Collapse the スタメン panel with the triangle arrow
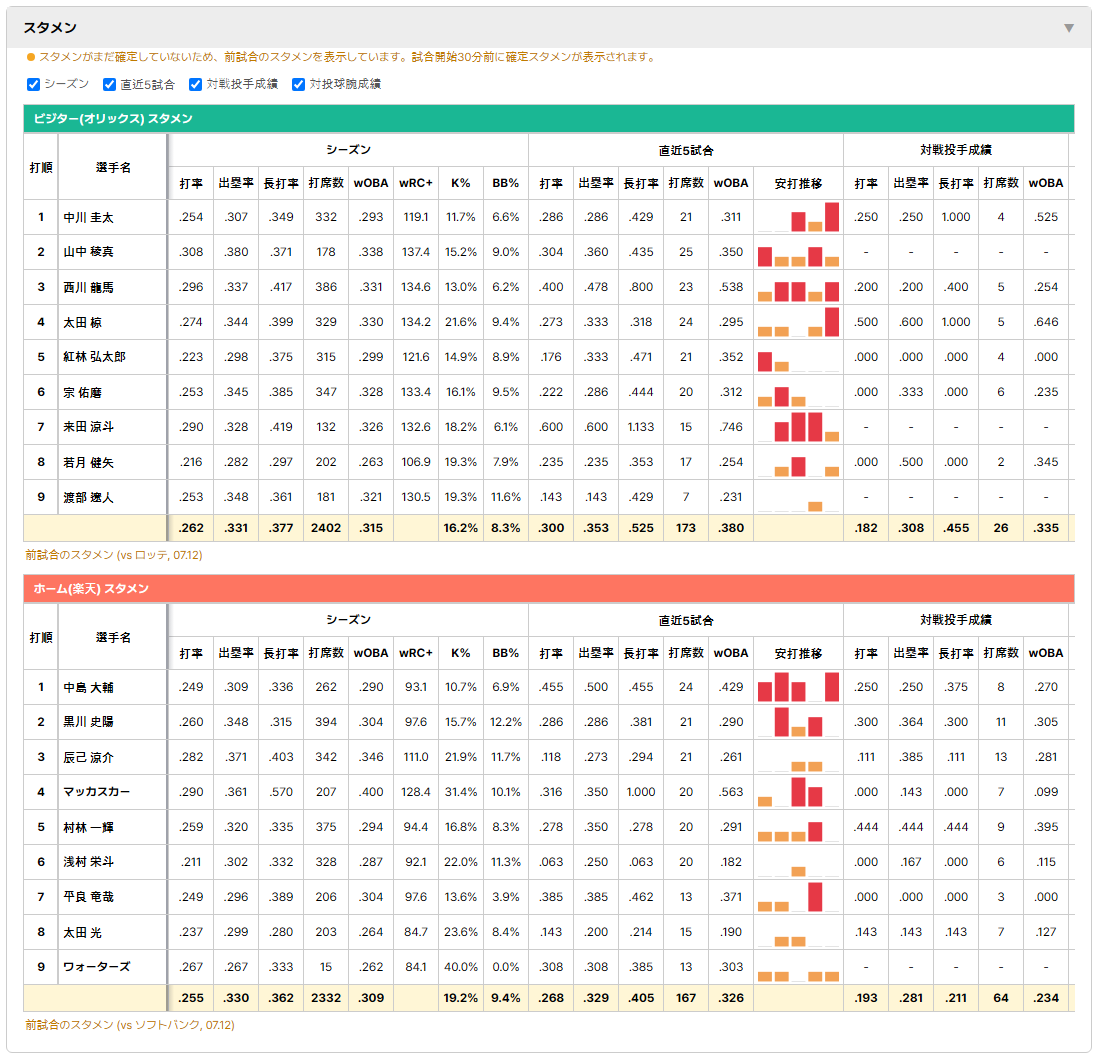Image resolution: width=1098 pixels, height=1059 pixels. point(1069,28)
